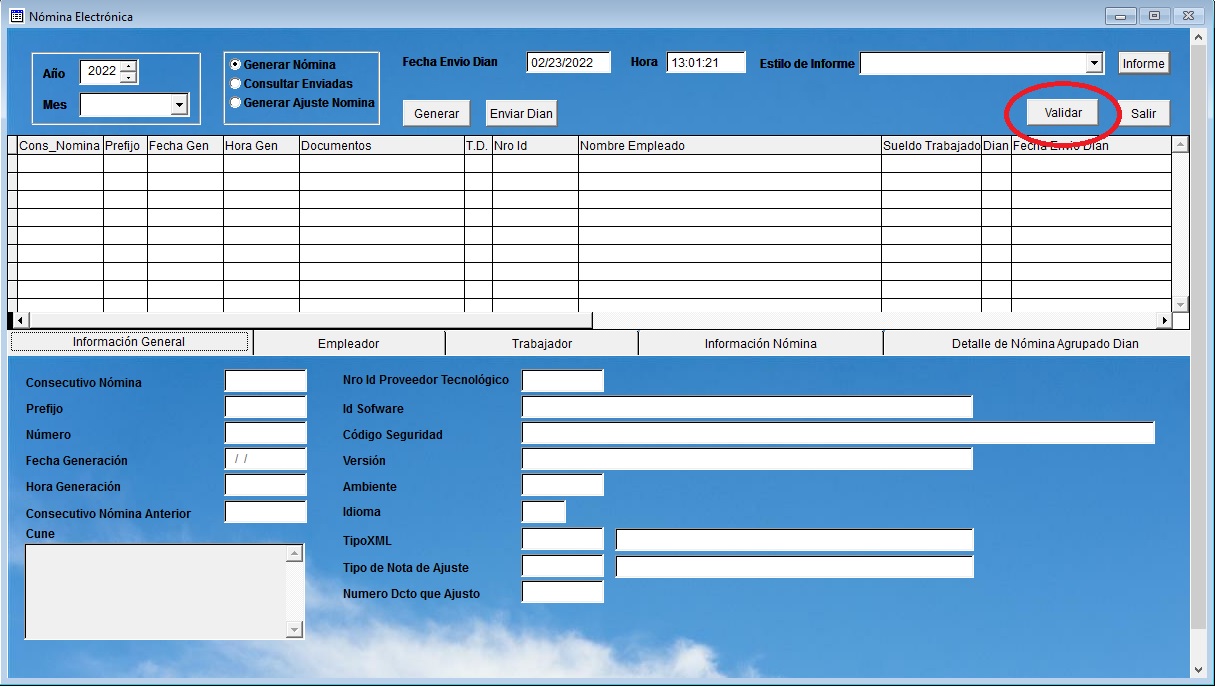Viewport: 1215px width, 691px height.
Task: Open the Información Nómina tab
Action: [760, 343]
